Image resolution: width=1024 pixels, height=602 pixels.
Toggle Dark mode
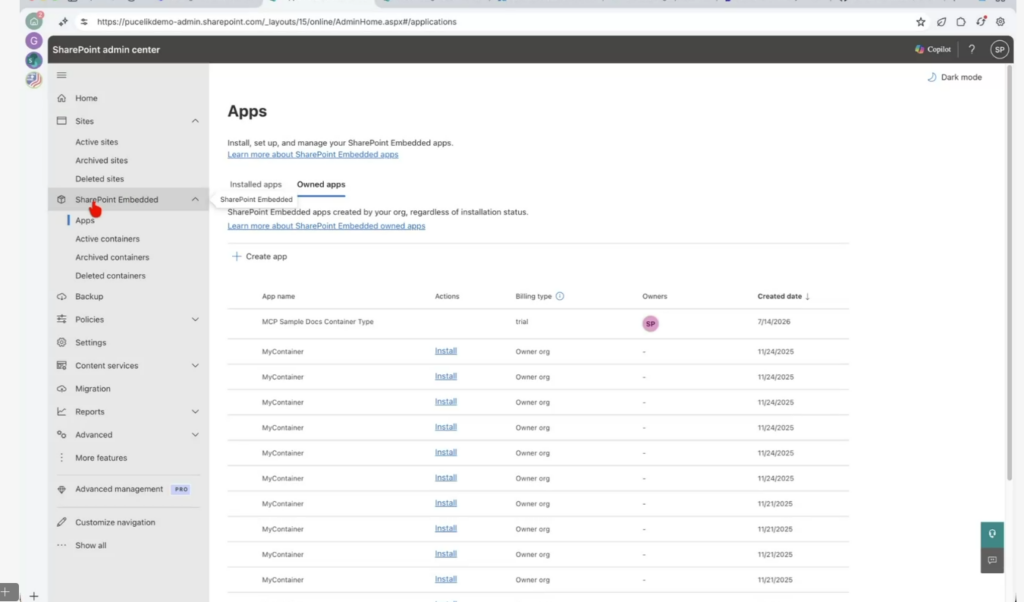(x=955, y=77)
